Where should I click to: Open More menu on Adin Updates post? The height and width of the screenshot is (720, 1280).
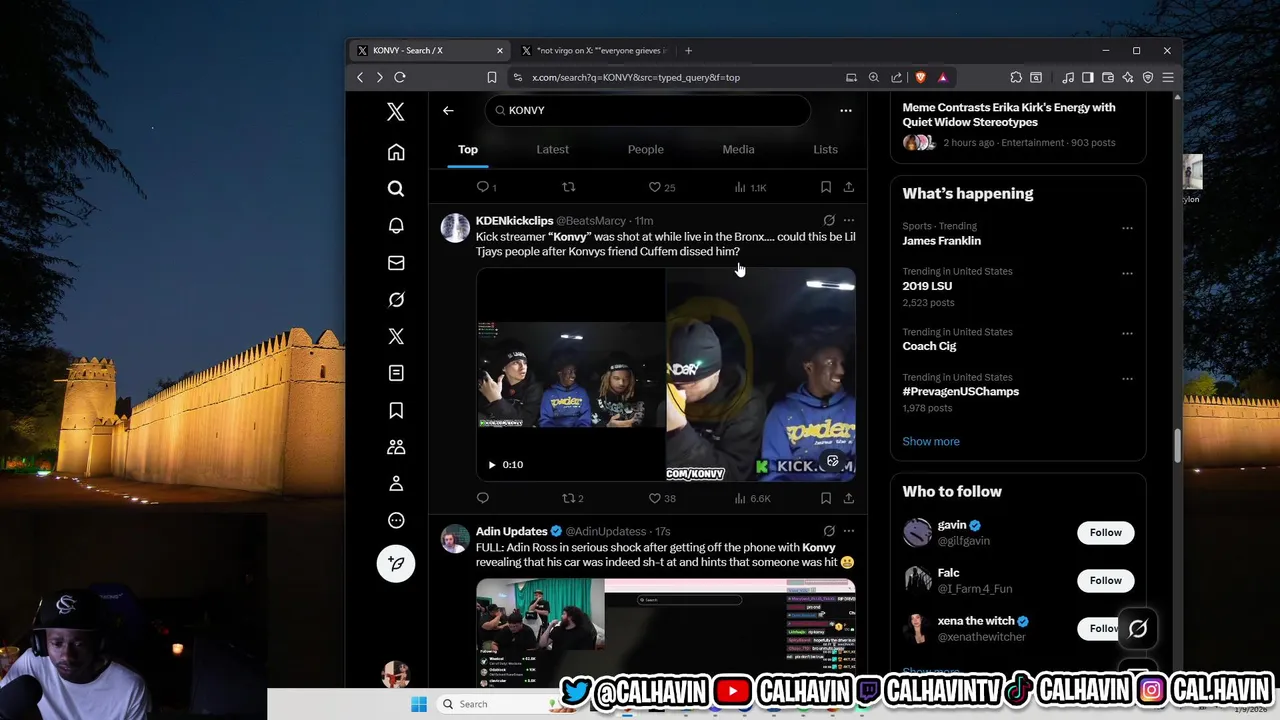tap(849, 531)
